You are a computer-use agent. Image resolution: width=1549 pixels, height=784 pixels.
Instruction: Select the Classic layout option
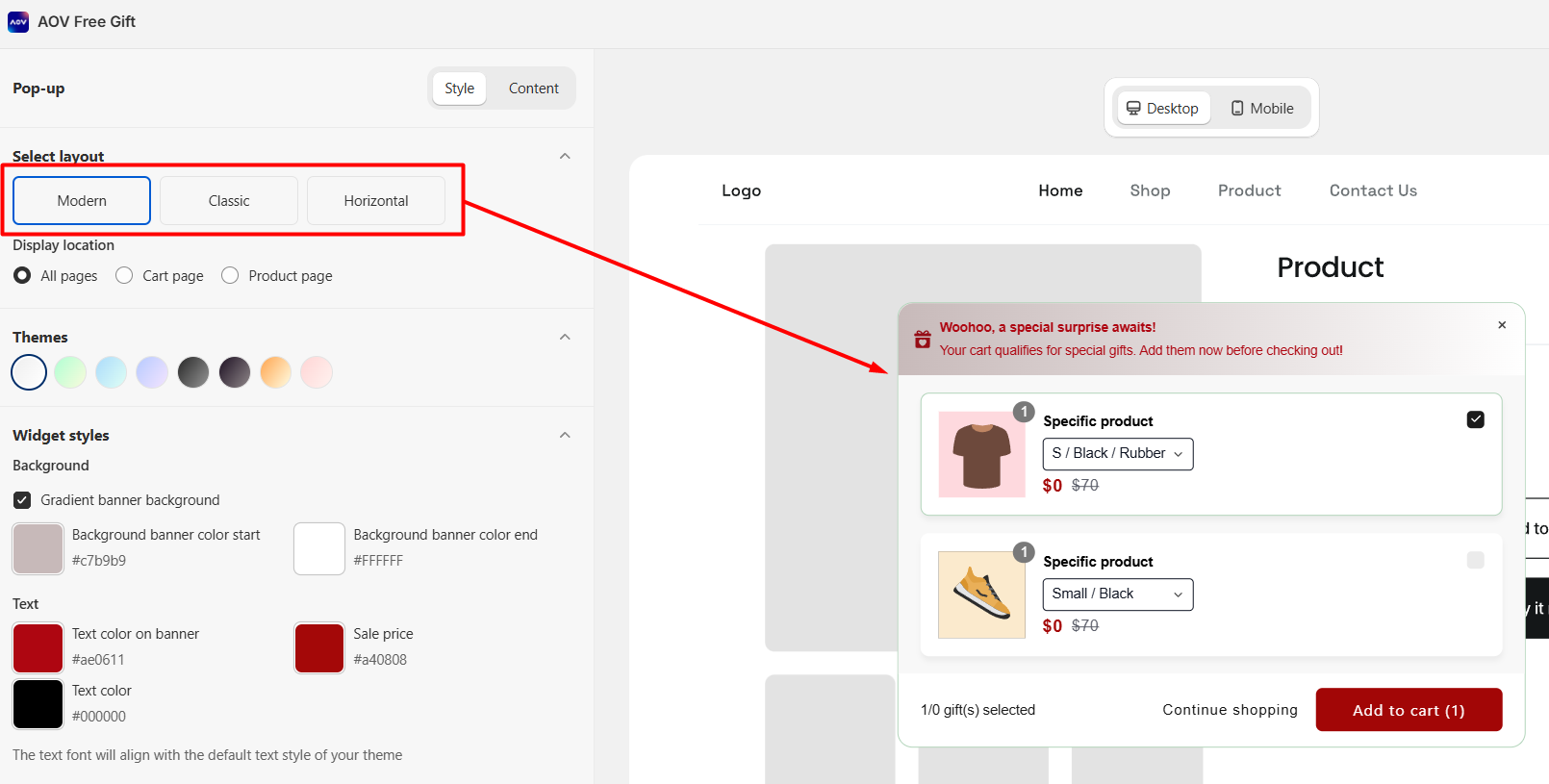tap(229, 201)
